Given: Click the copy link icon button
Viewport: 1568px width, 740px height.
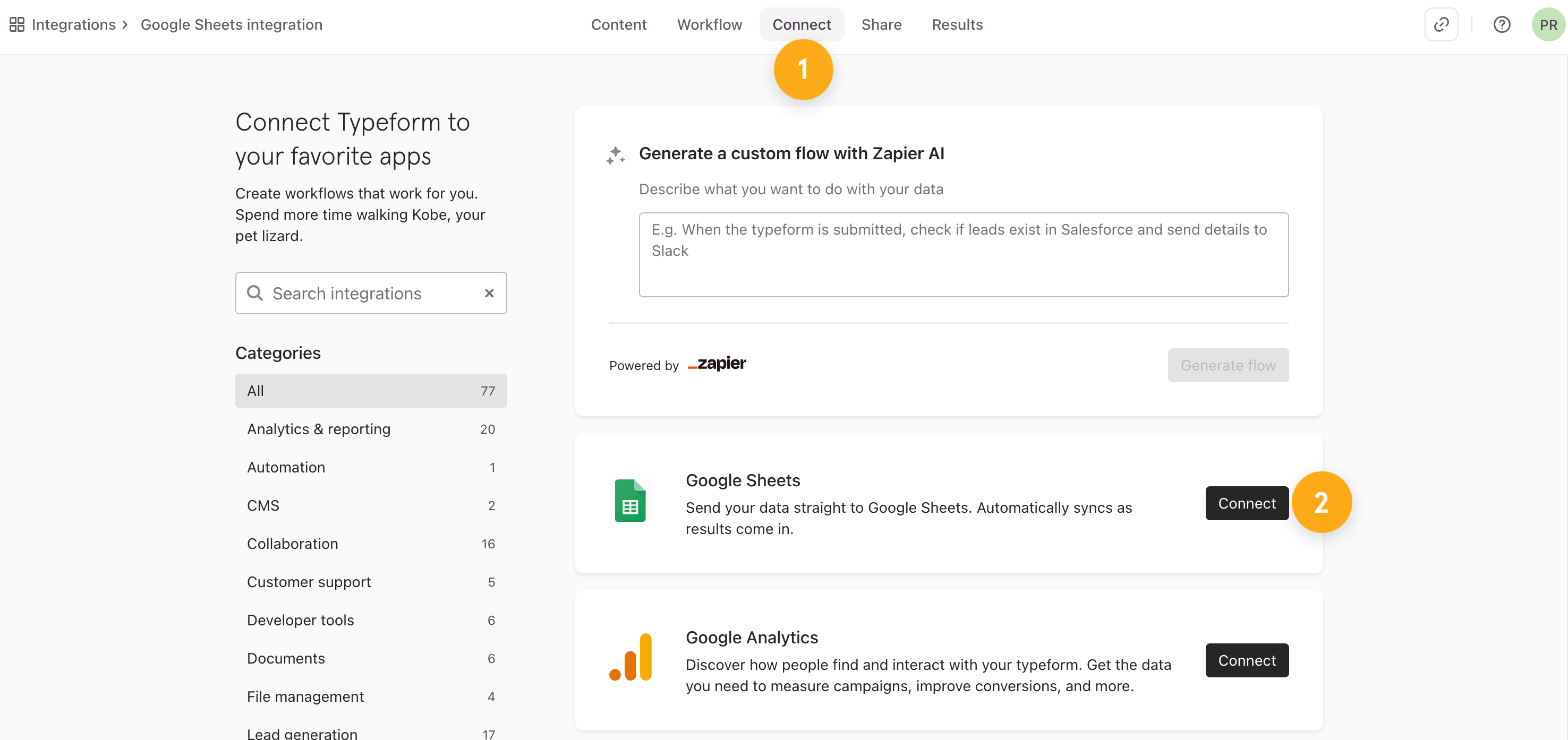Looking at the screenshot, I should [x=1441, y=24].
